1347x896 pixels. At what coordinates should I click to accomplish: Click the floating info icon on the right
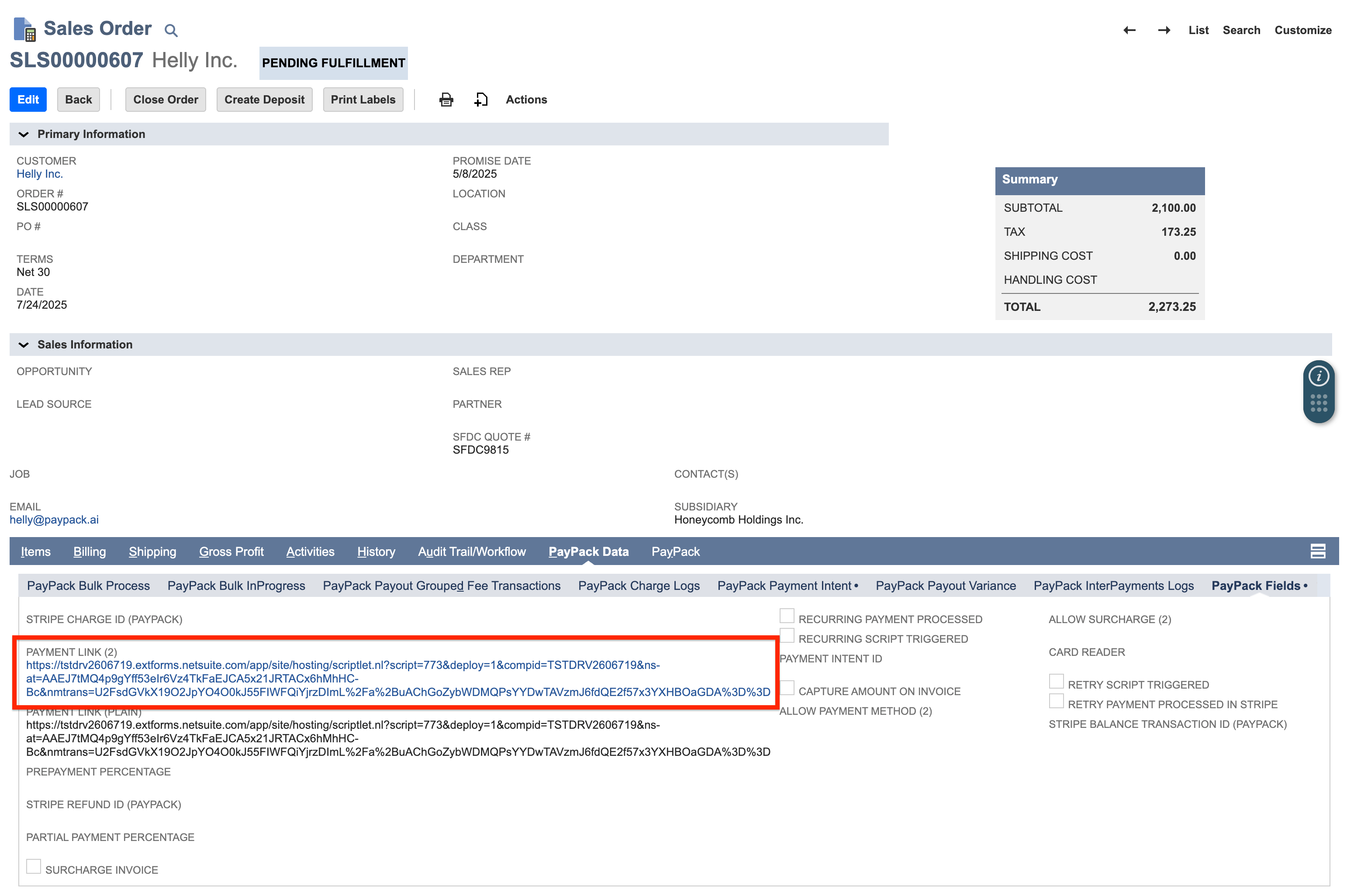point(1319,376)
